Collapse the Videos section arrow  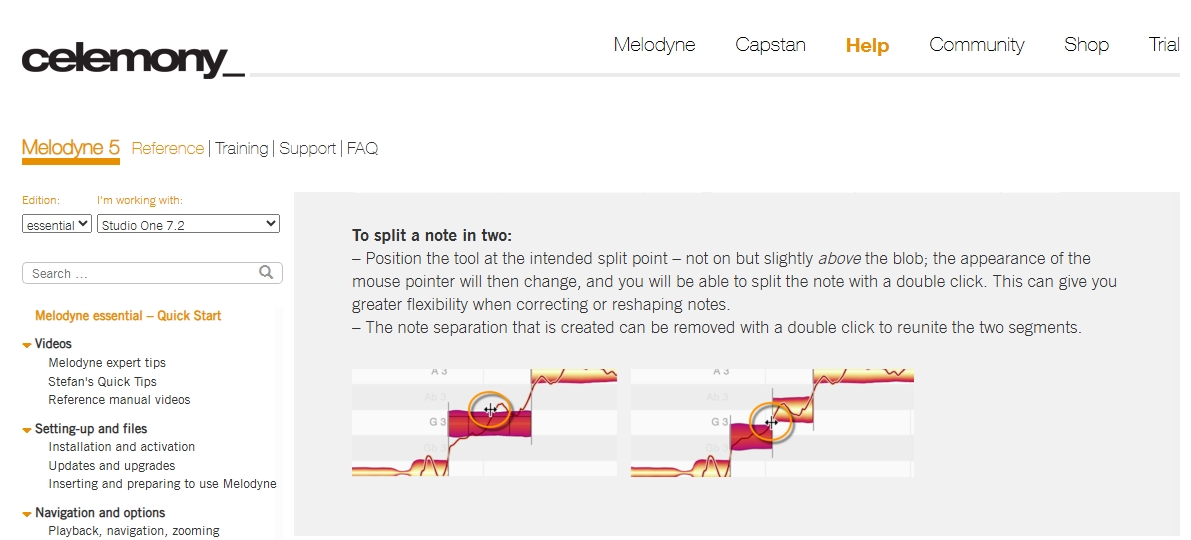(x=27, y=345)
